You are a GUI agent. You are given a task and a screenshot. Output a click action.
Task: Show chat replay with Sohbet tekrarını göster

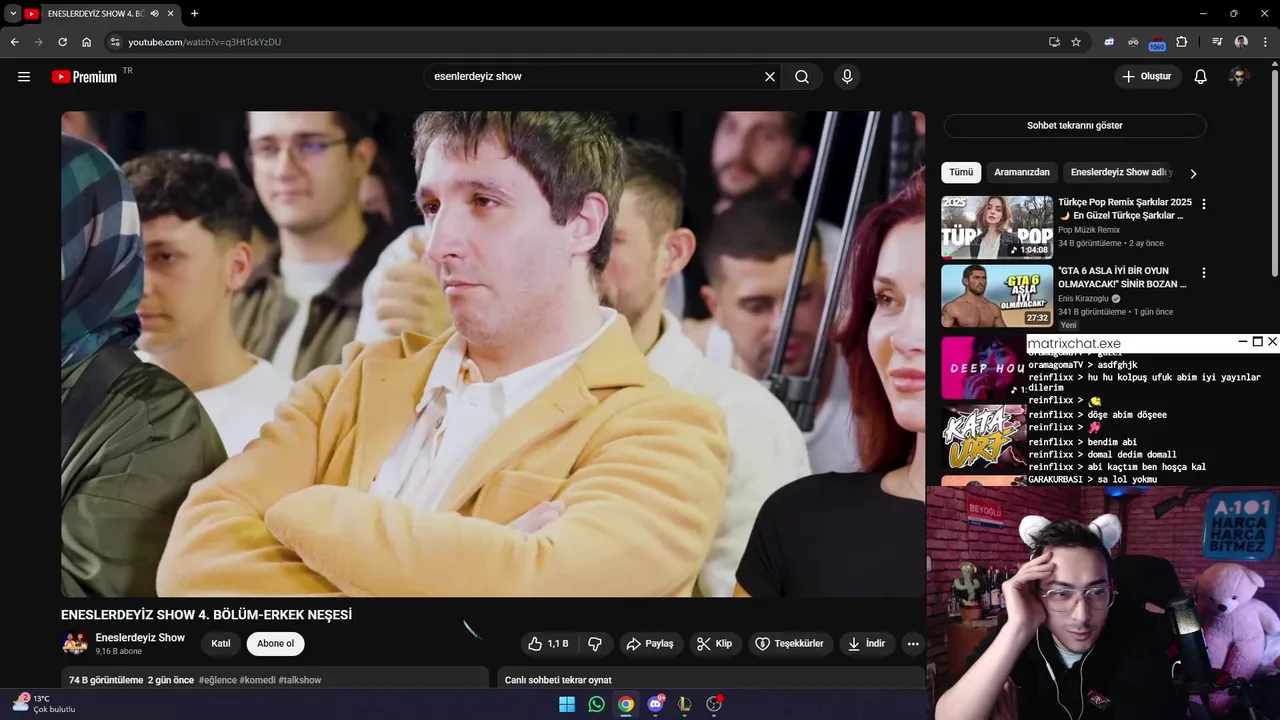click(x=1075, y=126)
